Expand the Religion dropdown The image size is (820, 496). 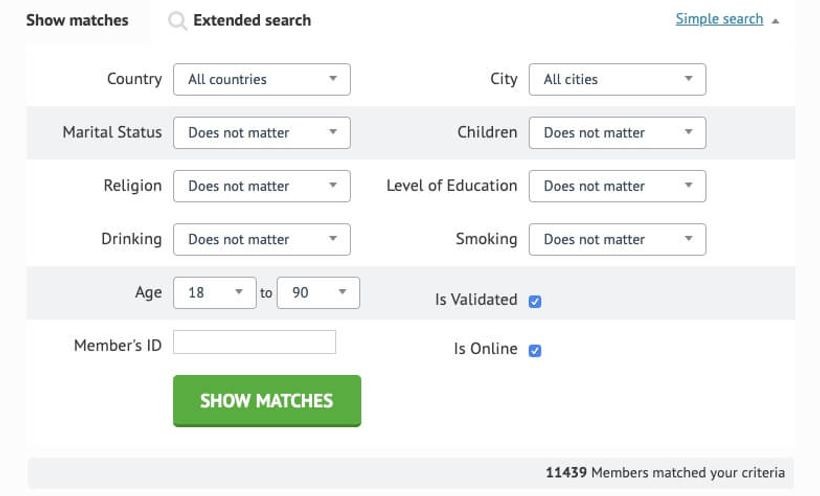[261, 186]
